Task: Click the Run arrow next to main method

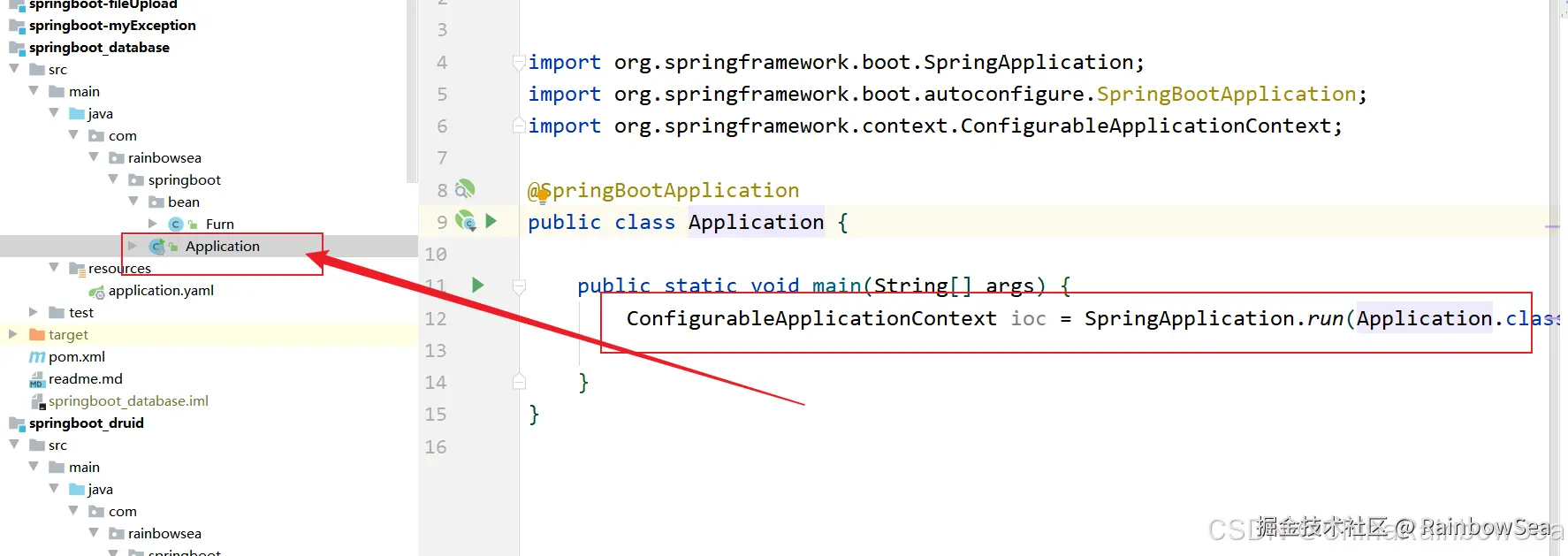Action: pos(478,285)
